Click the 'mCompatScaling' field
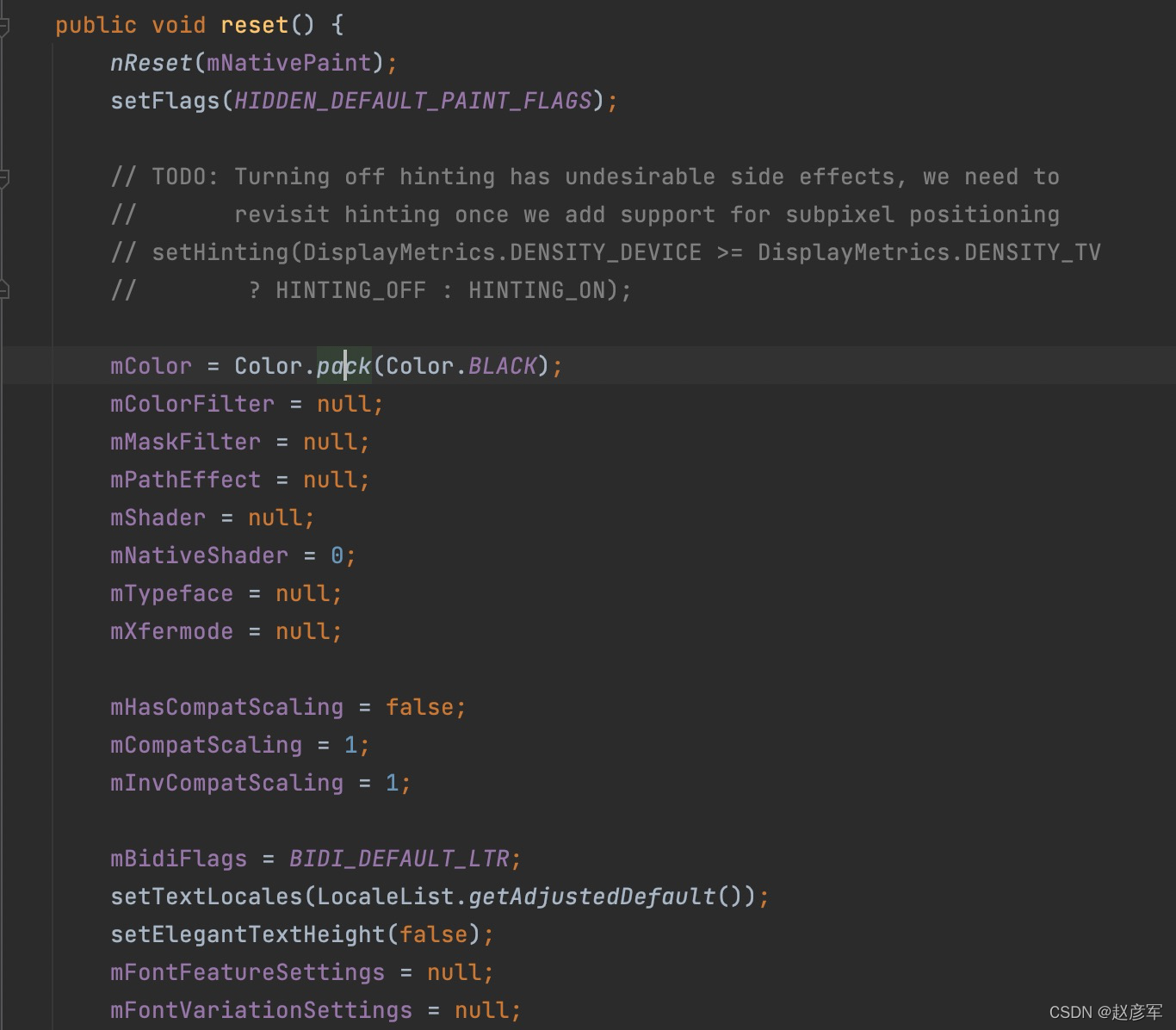 point(206,745)
